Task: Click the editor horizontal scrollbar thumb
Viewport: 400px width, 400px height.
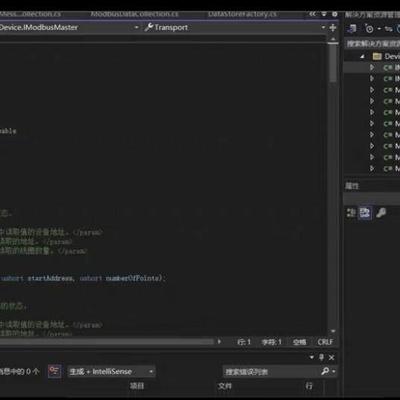Action: click(x=107, y=342)
